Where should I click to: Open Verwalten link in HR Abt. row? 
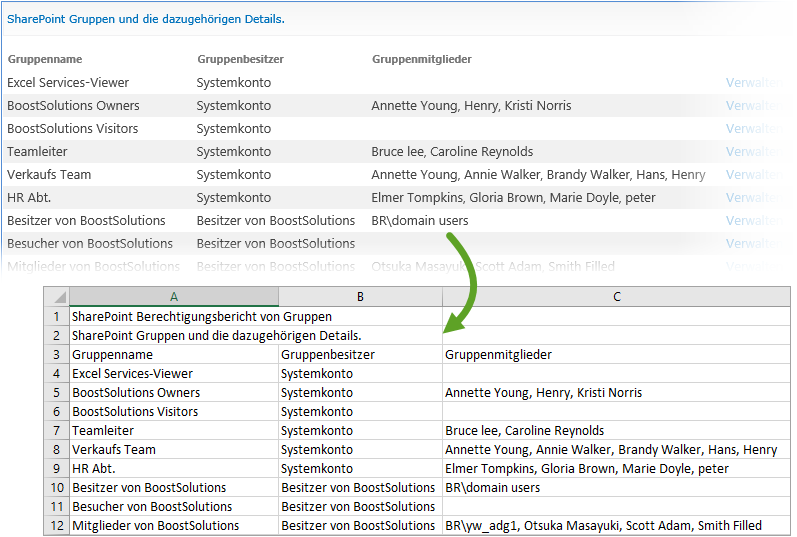click(753, 197)
